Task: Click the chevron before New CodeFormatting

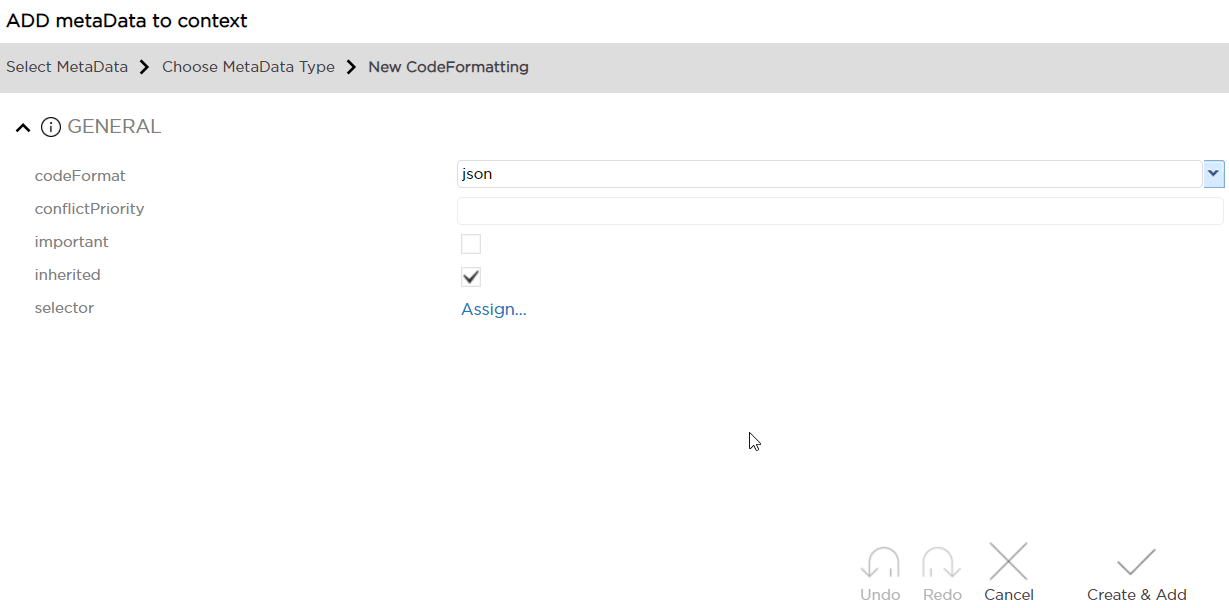Action: tap(351, 67)
